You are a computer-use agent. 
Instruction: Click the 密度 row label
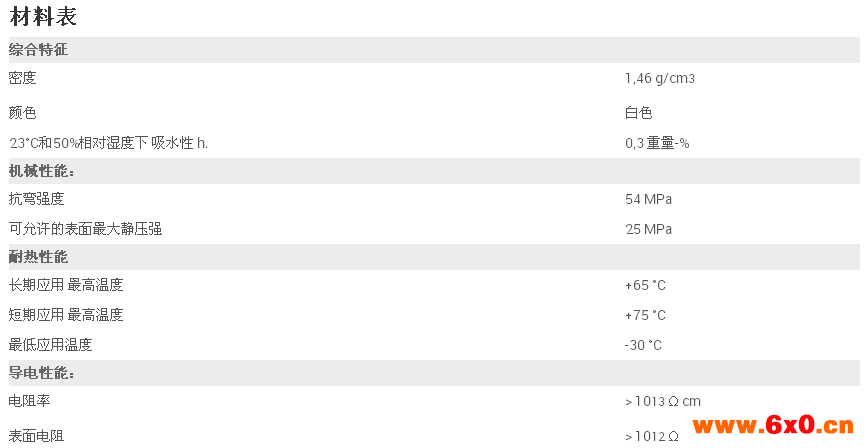tap(23, 78)
